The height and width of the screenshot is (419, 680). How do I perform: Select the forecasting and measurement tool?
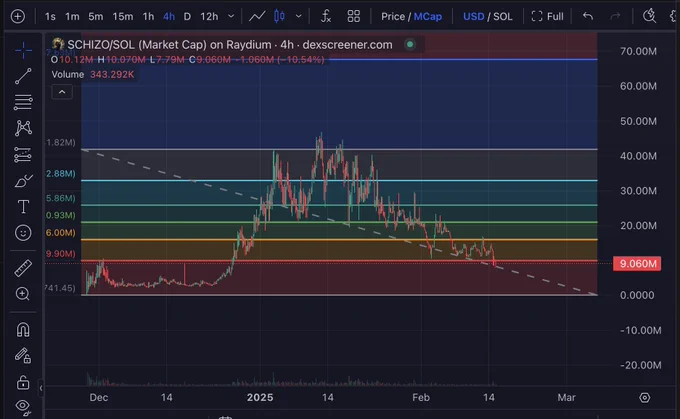click(x=23, y=154)
